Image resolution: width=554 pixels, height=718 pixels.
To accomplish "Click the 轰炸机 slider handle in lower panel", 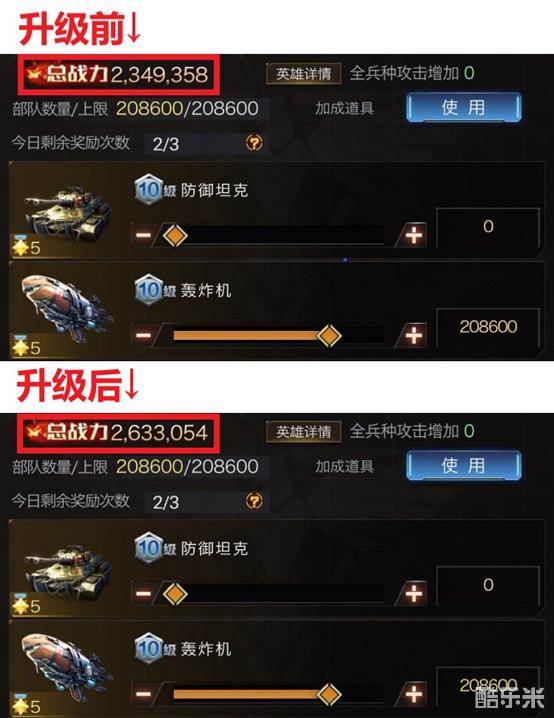I will click(329, 694).
